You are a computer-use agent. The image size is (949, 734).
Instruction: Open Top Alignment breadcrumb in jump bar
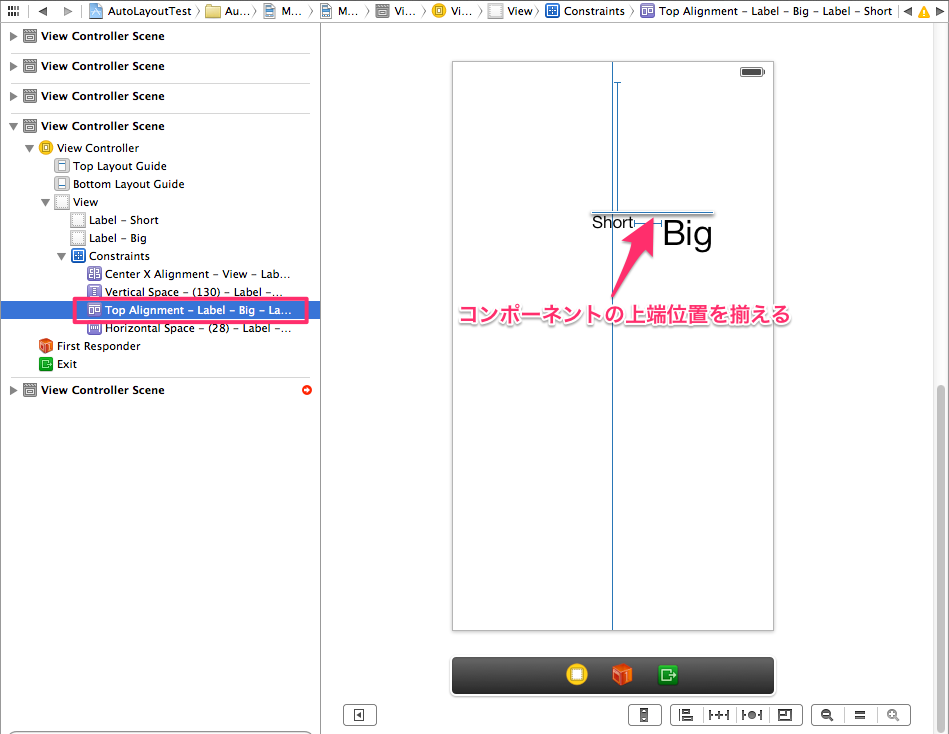(x=766, y=11)
